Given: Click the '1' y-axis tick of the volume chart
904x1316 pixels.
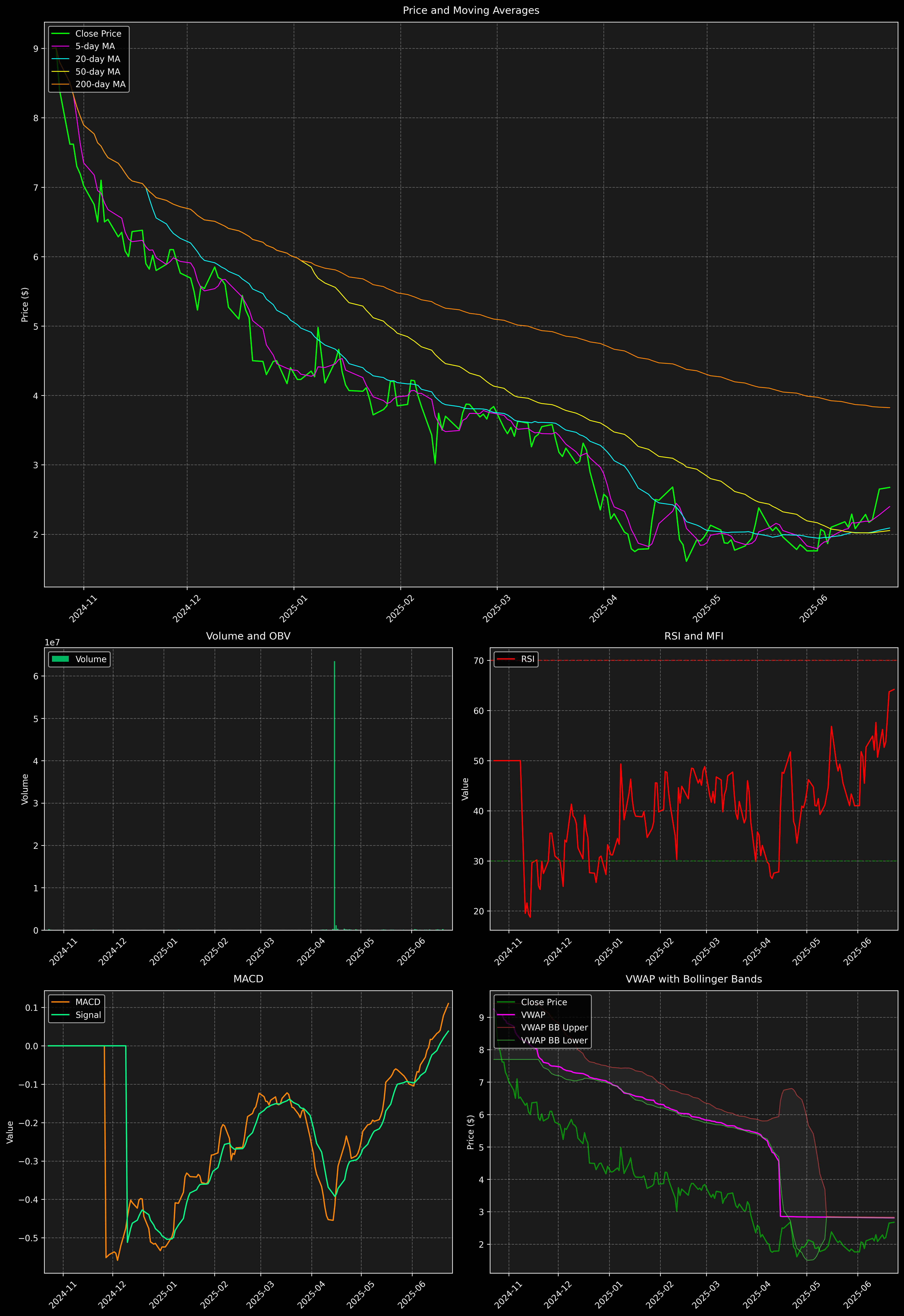Looking at the screenshot, I should pyautogui.click(x=36, y=888).
